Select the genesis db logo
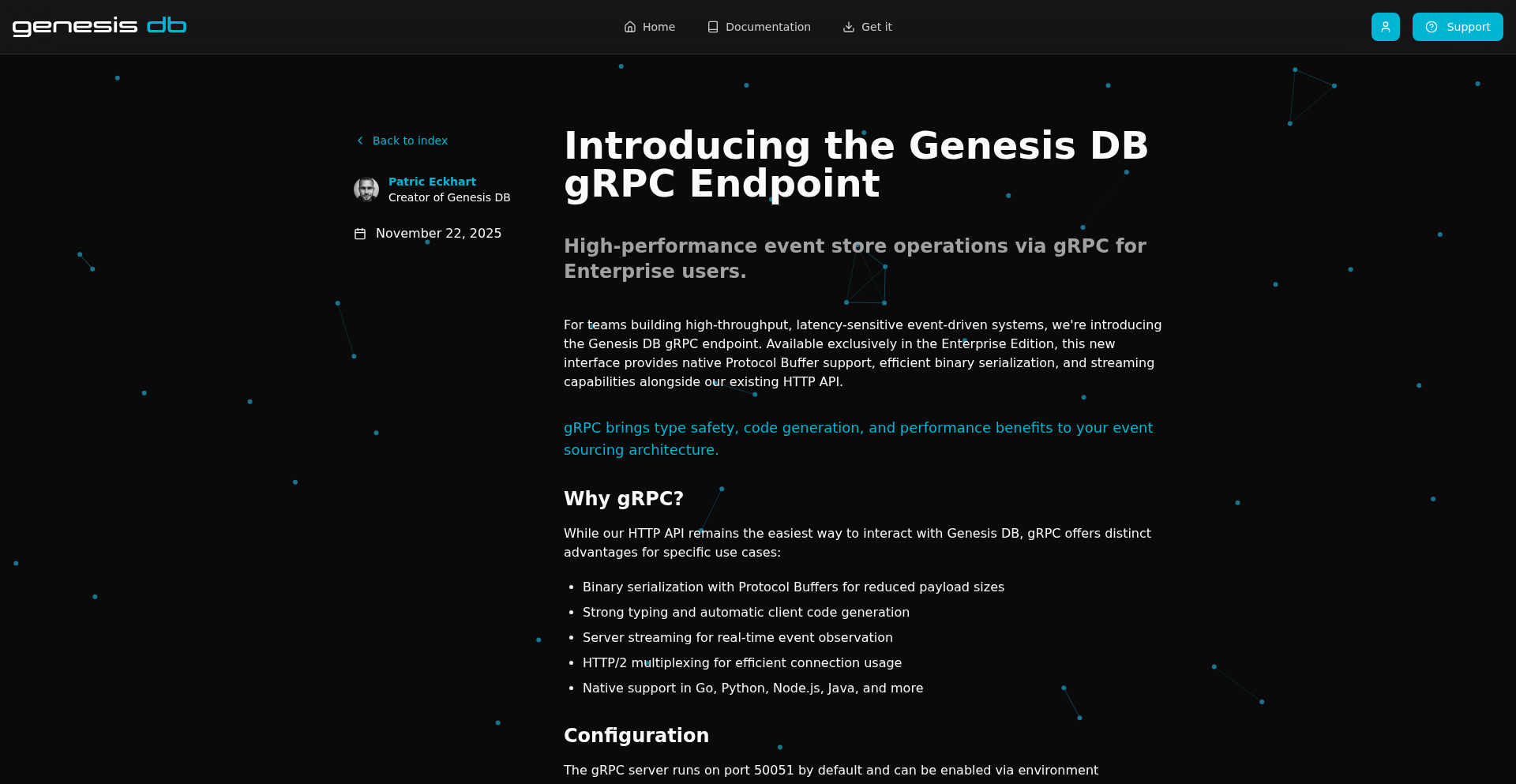This screenshot has width=1516, height=784. click(99, 24)
